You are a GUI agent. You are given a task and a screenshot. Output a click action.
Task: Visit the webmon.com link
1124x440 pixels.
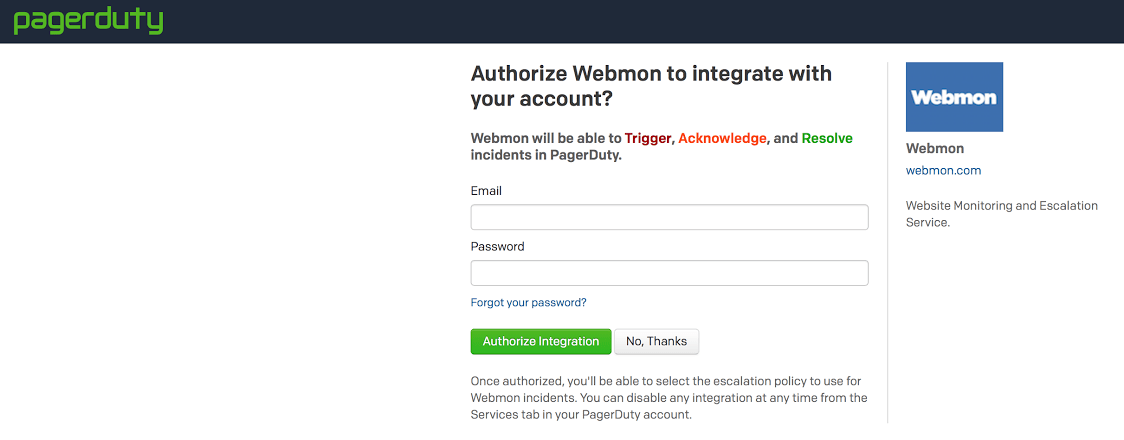click(943, 171)
